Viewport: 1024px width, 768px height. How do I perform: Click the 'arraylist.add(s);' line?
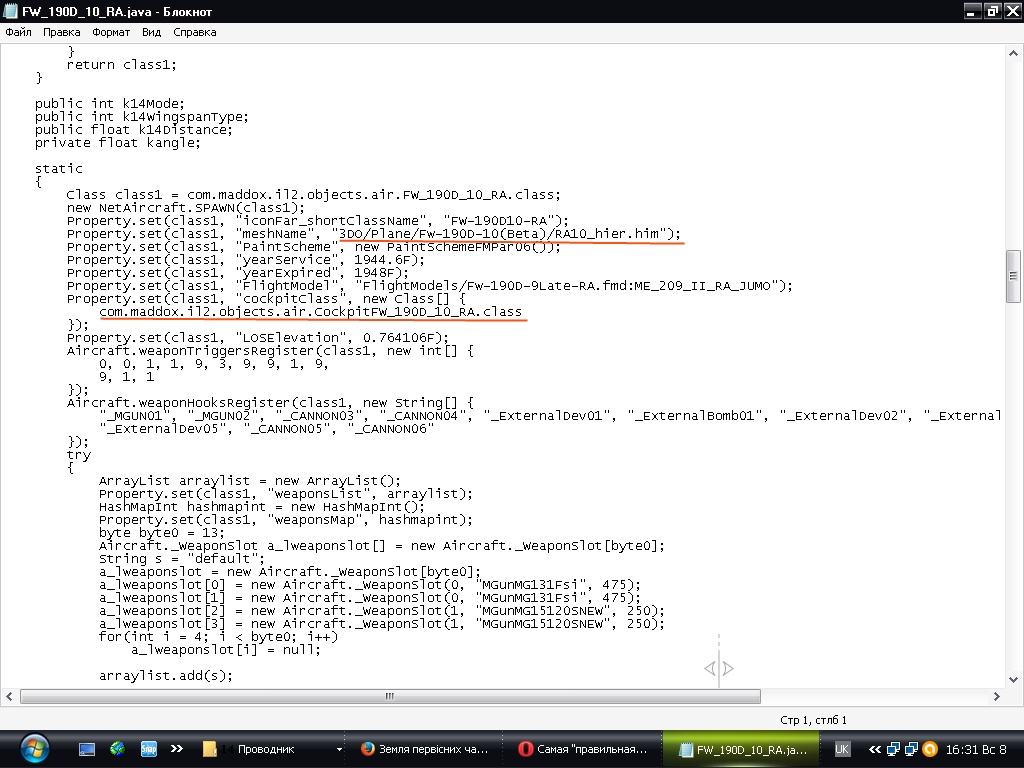point(166,675)
